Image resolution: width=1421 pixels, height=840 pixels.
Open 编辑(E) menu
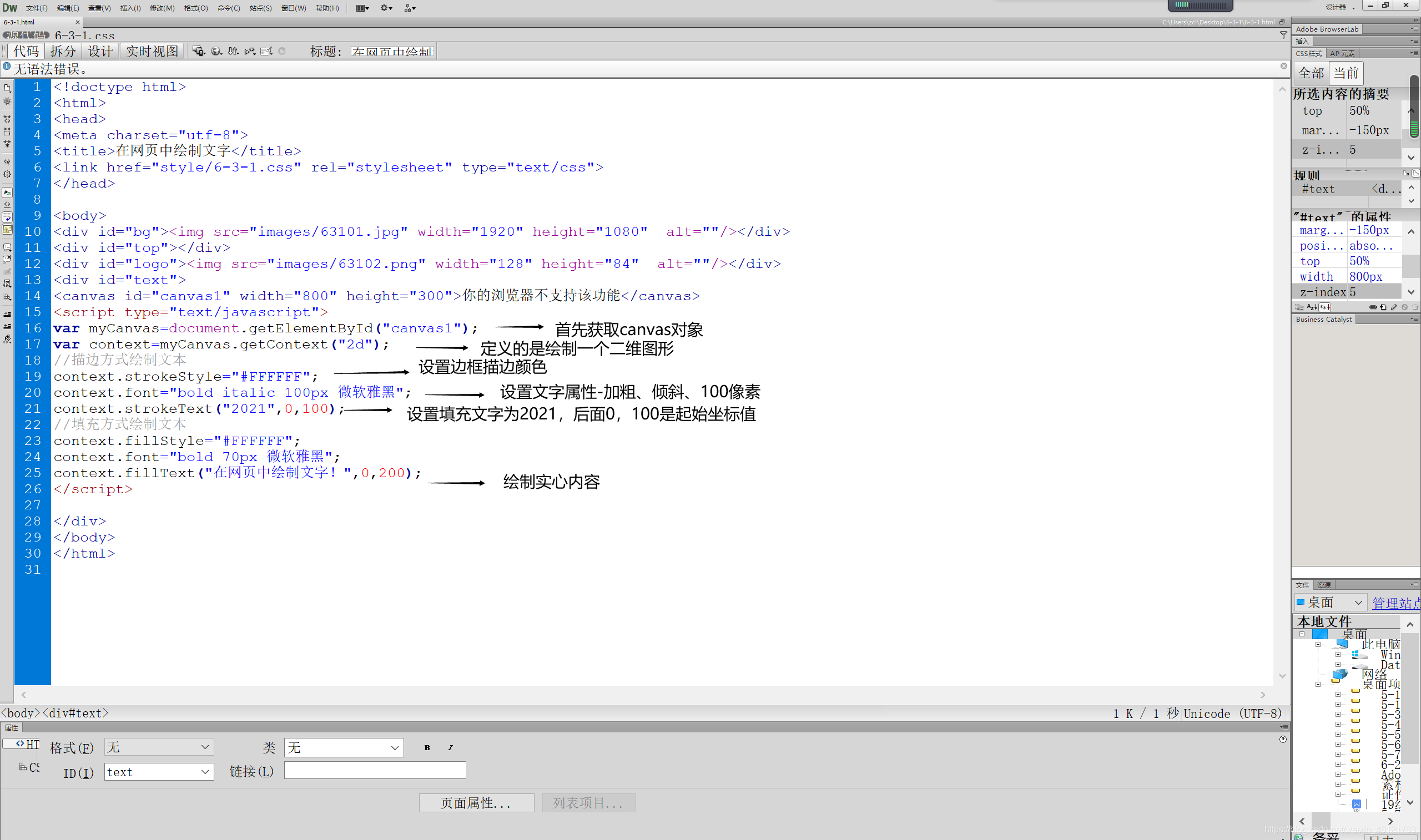(x=68, y=8)
